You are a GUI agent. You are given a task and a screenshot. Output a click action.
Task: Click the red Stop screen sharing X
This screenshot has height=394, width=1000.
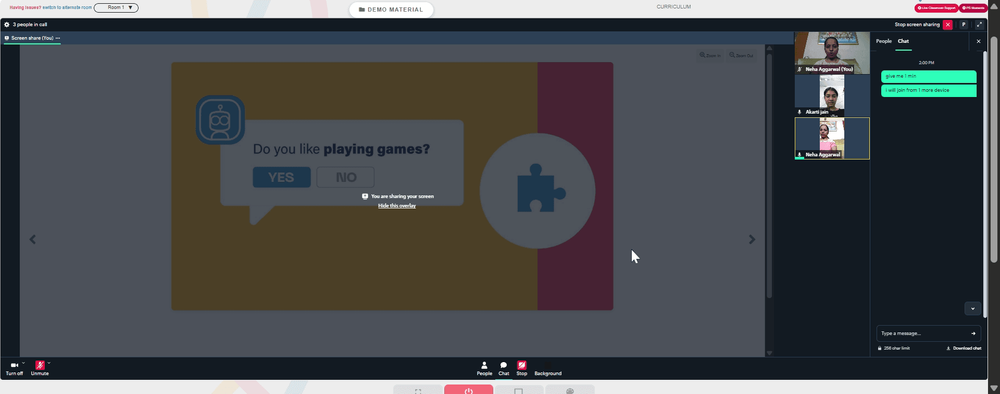point(948,24)
